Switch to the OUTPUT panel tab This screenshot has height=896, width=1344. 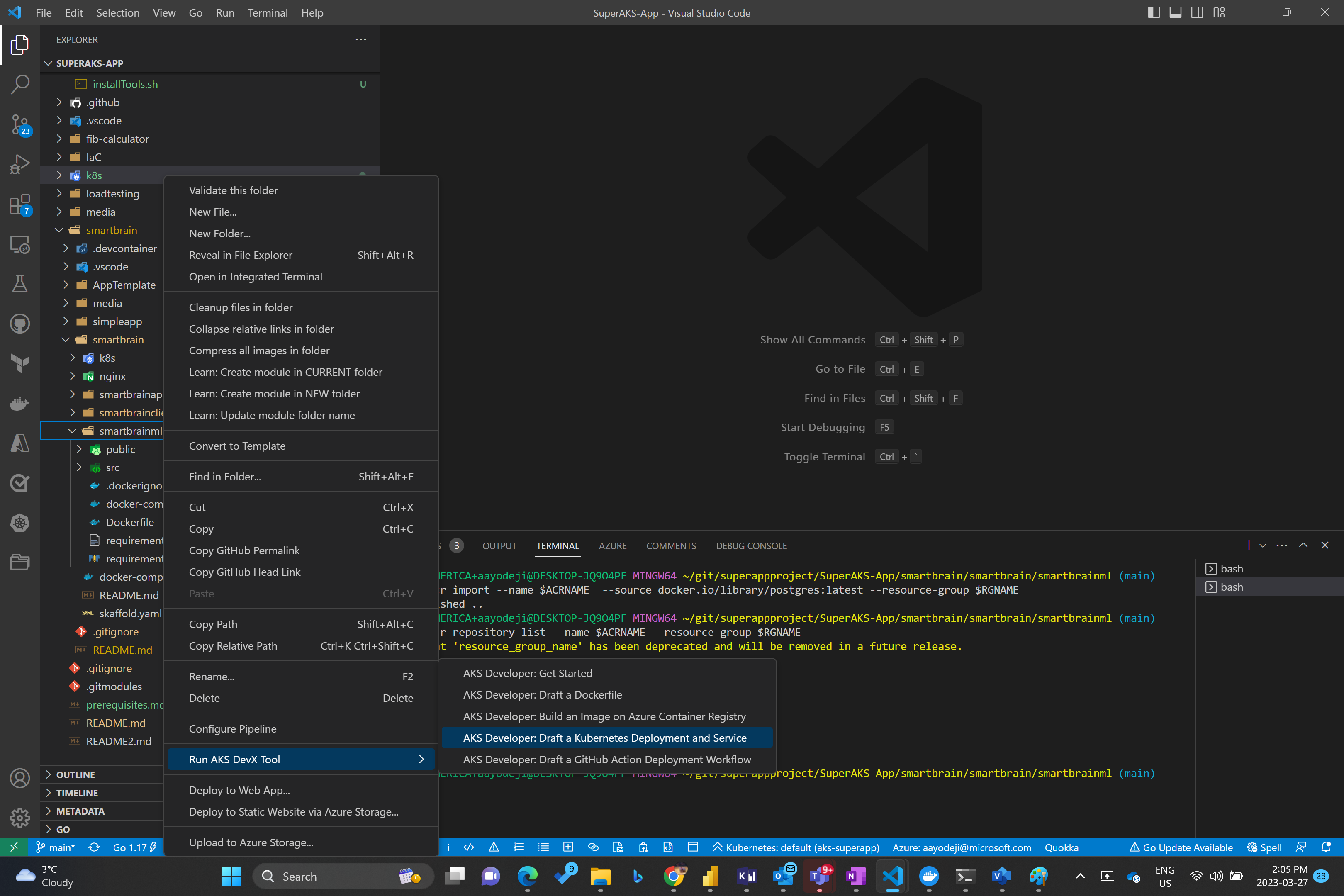[x=499, y=546]
